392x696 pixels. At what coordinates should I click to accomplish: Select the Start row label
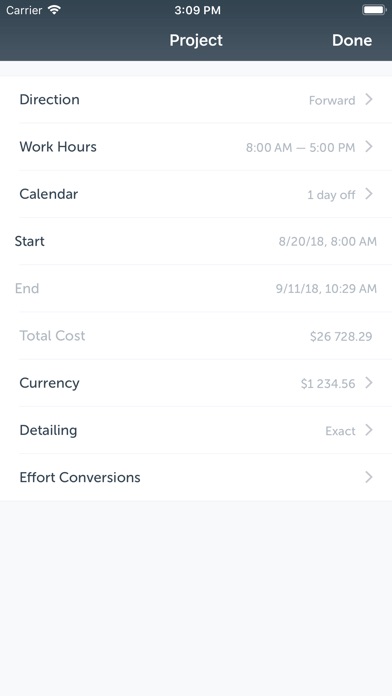pyautogui.click(x=29, y=241)
